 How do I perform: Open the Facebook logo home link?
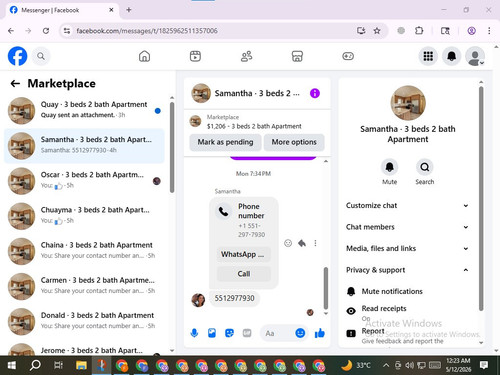click(x=17, y=56)
